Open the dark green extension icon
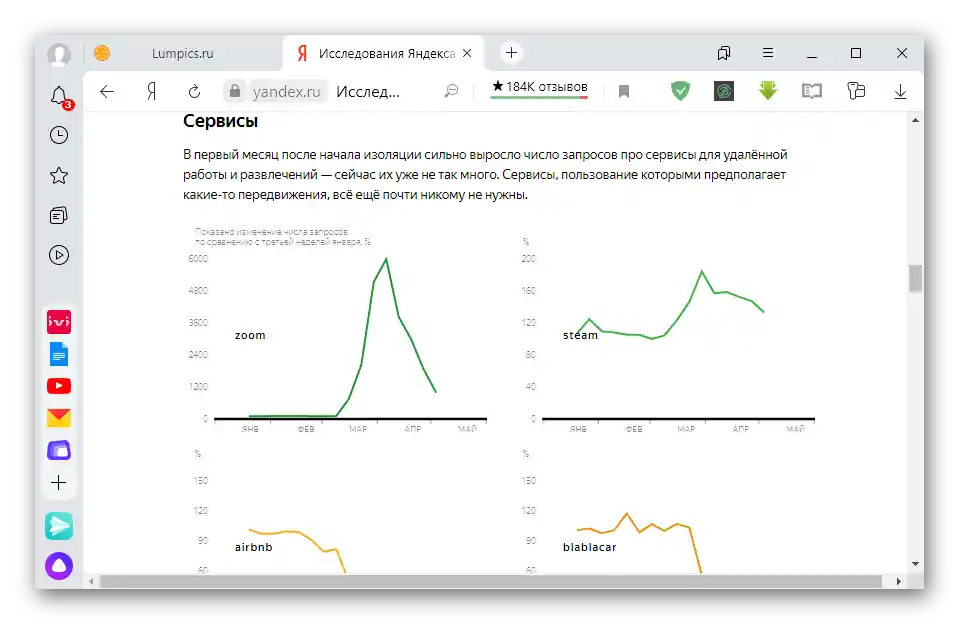 (x=724, y=91)
